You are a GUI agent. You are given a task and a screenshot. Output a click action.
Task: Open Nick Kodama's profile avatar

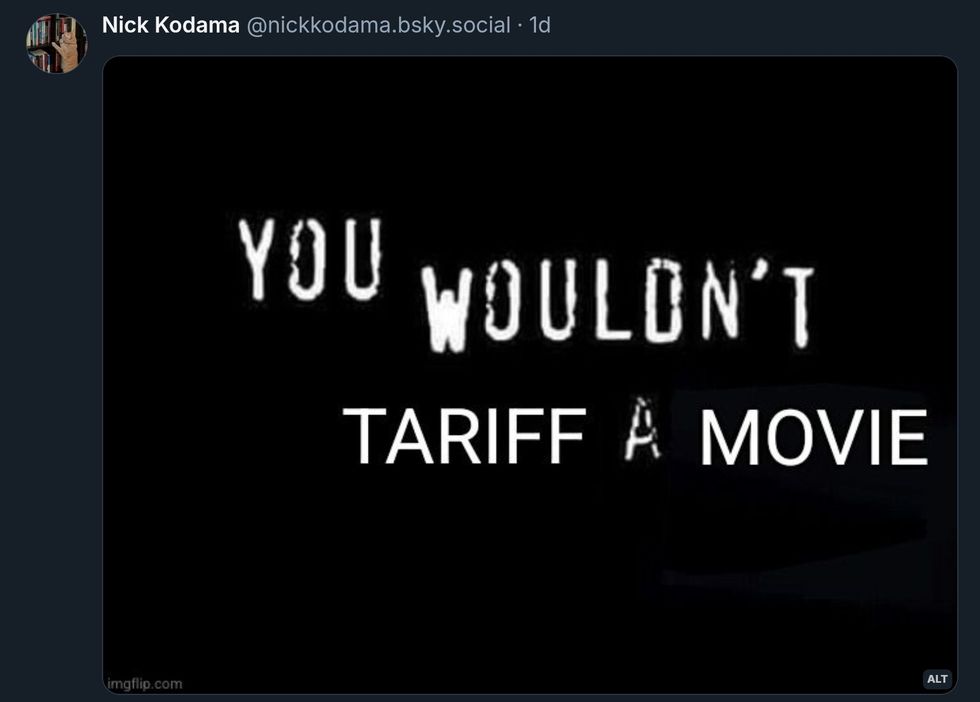tap(56, 43)
